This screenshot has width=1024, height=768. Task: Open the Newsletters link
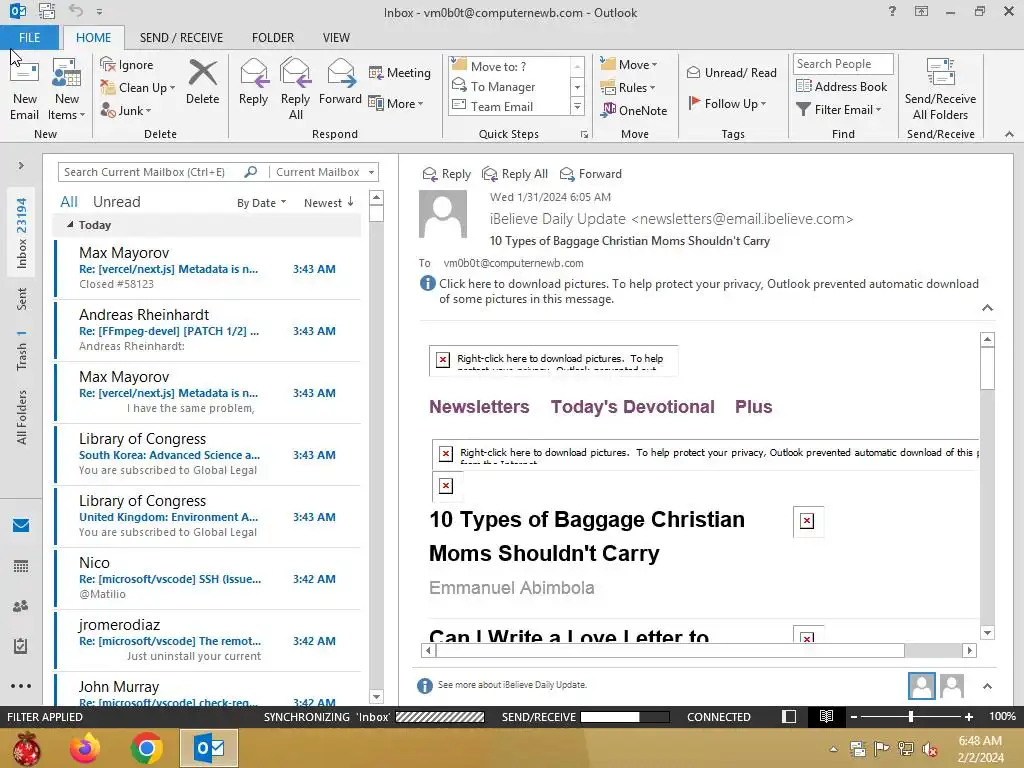(479, 406)
